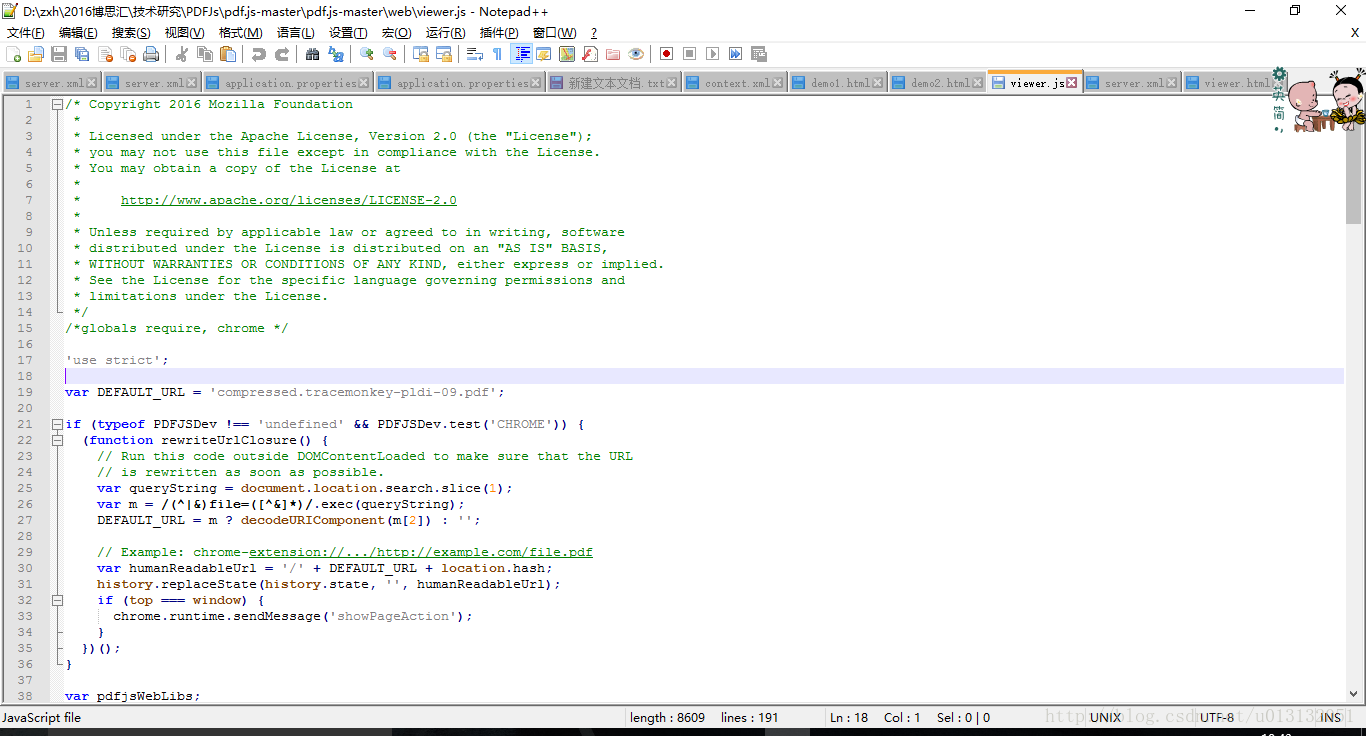Click the Save file toolbar icon
This screenshot has height=736, width=1366.
(x=59, y=54)
